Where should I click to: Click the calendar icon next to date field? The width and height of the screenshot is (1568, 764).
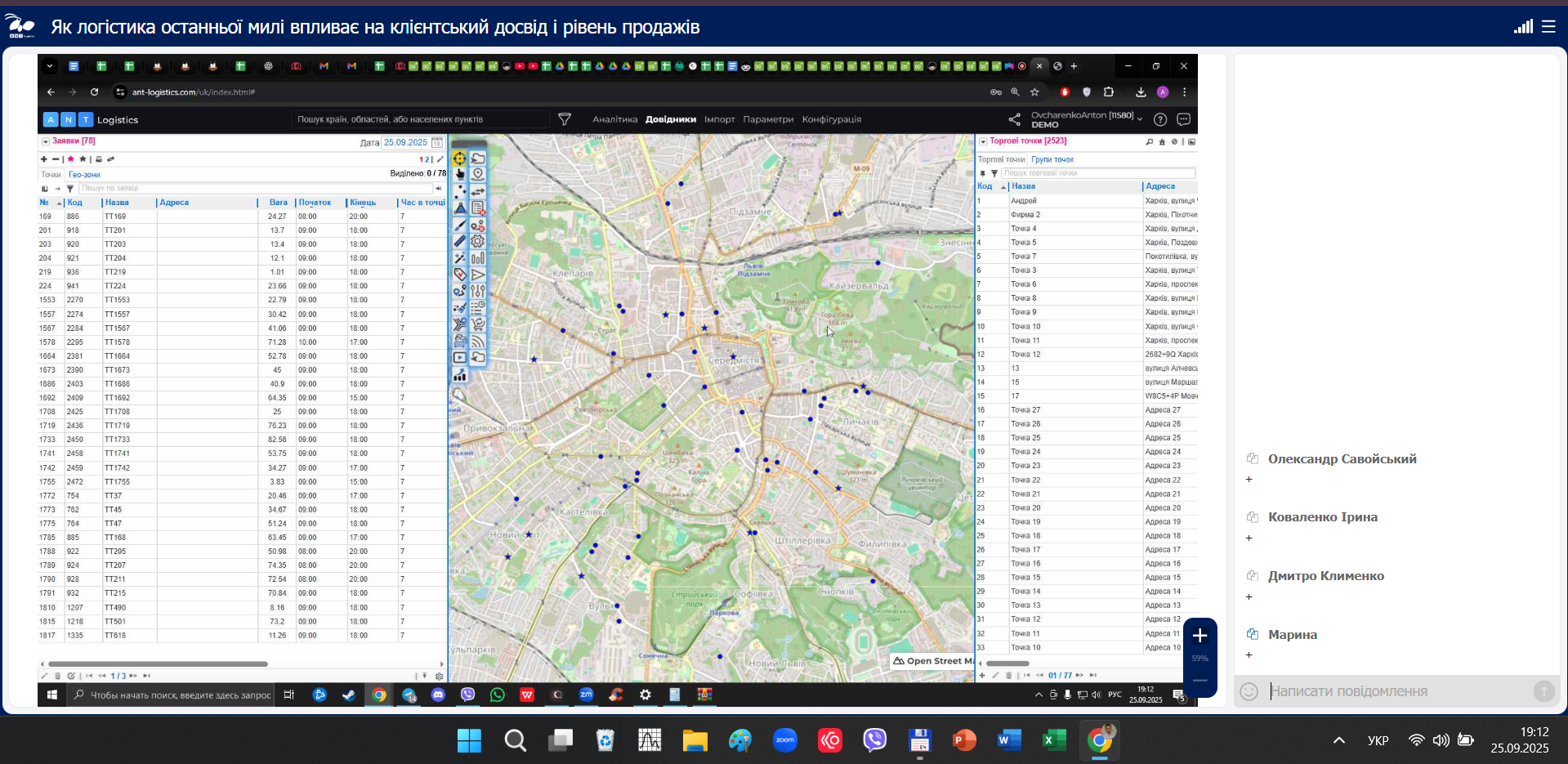coord(437,142)
